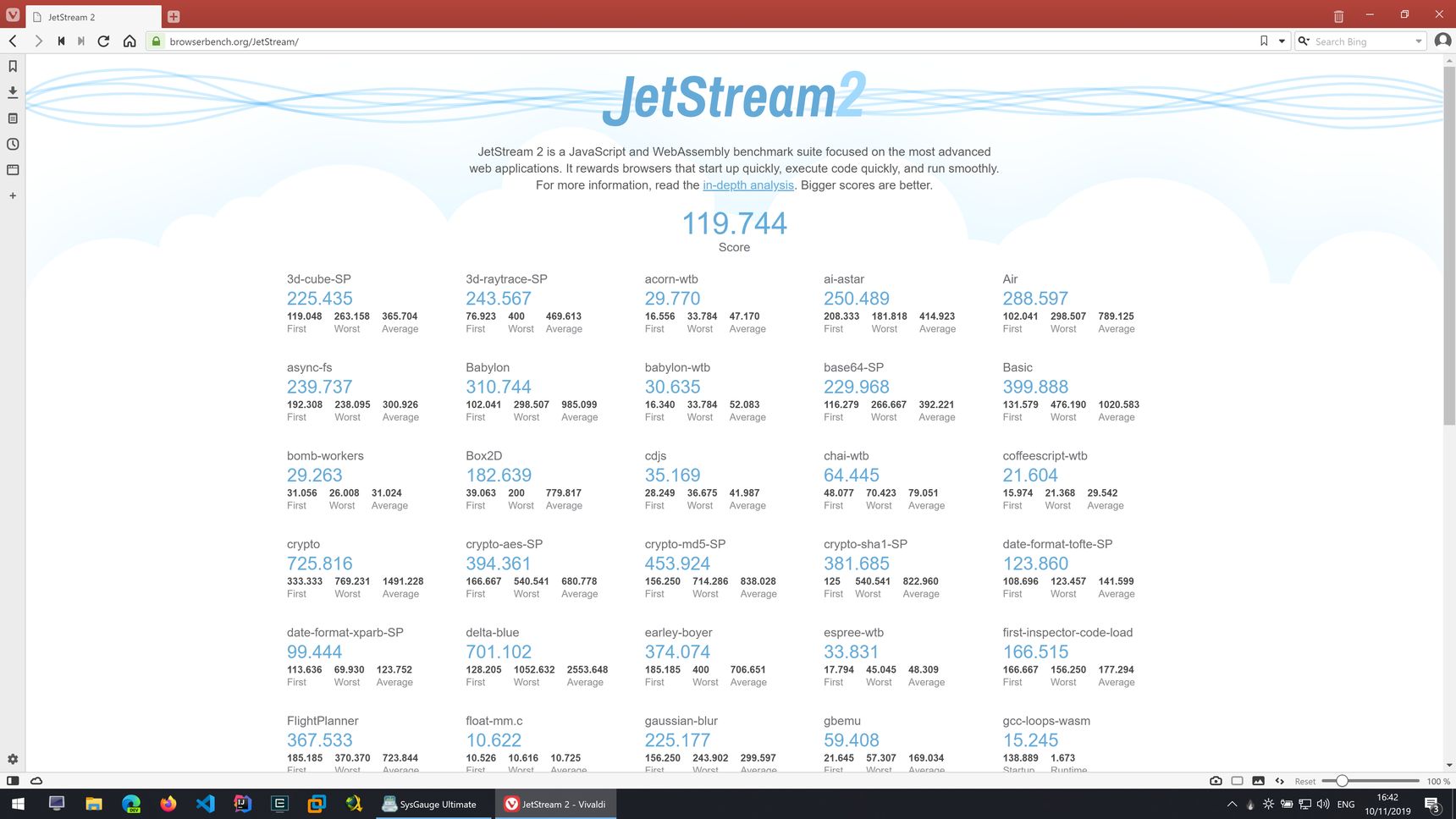Viewport: 1456px width, 819px height.
Task: Click the ENG language indicator
Action: click(x=1346, y=805)
